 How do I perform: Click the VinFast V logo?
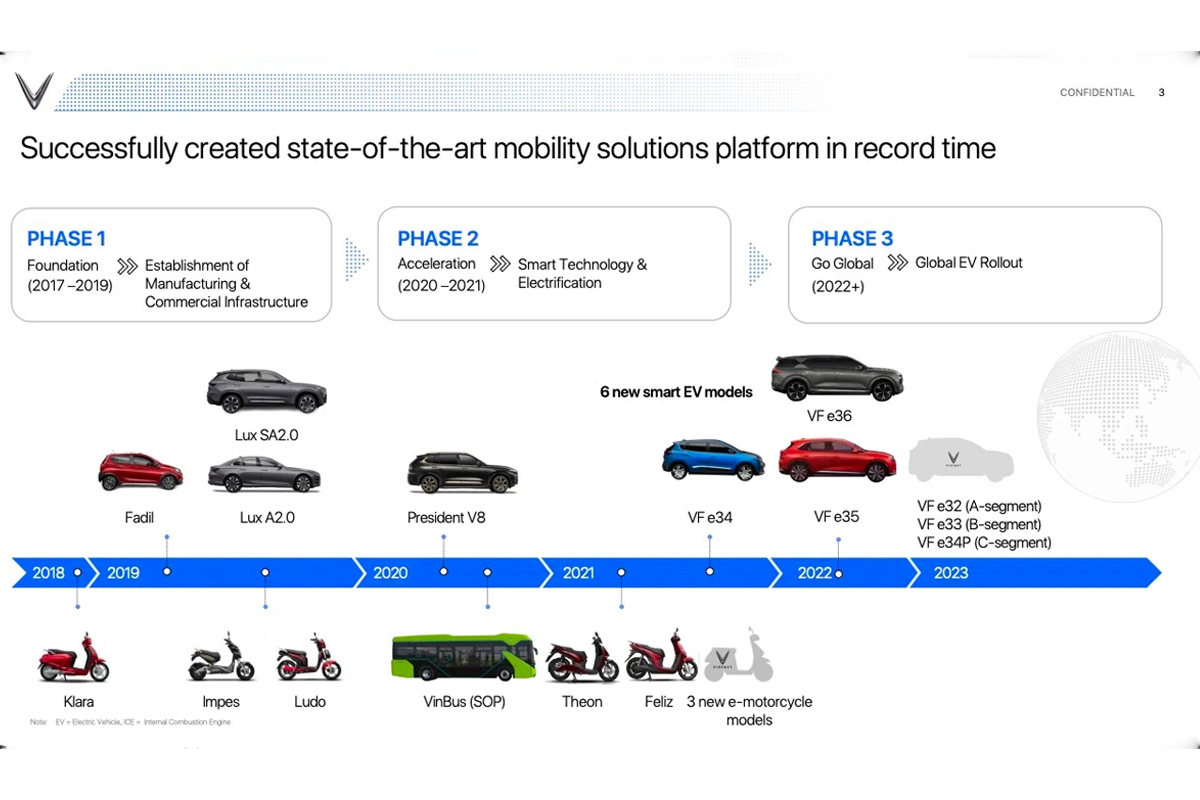(34, 91)
